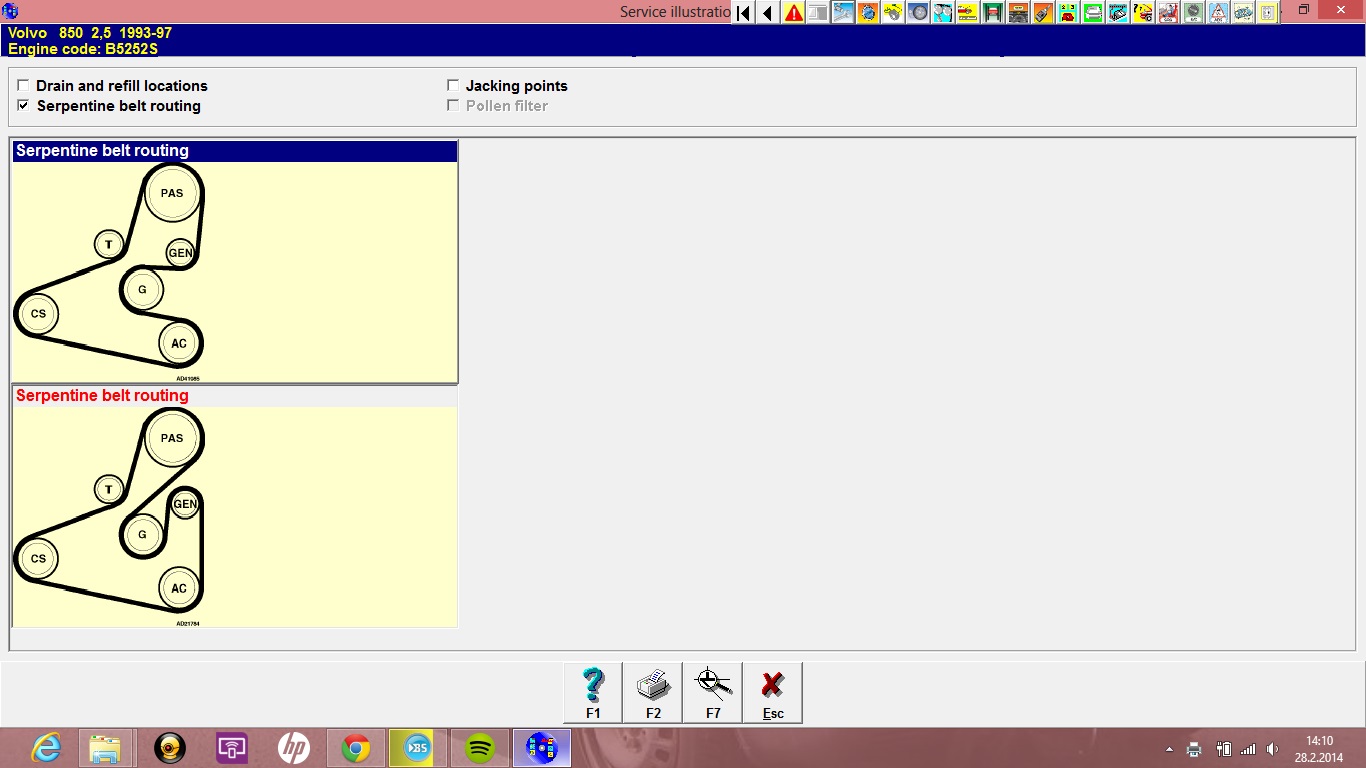This screenshot has width=1366, height=768.
Task: Open the blue globe on orange icon
Action: 868,13
